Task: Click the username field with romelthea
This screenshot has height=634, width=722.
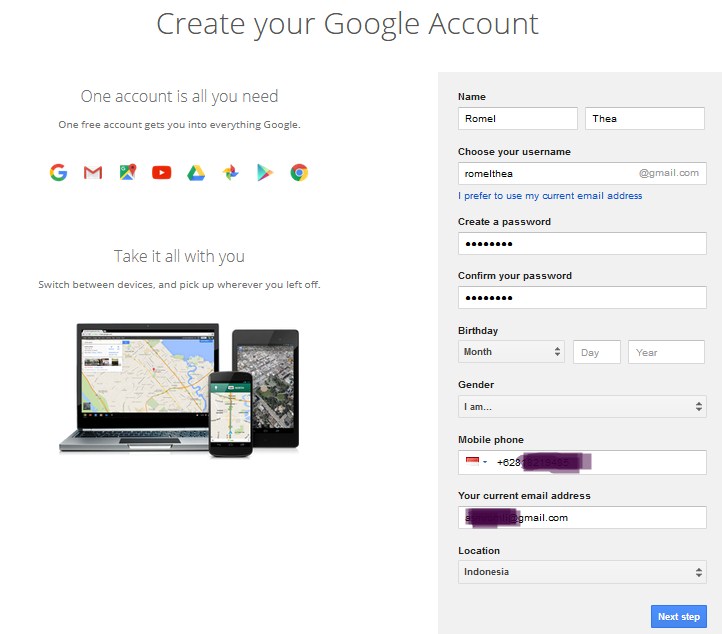Action: (582, 173)
